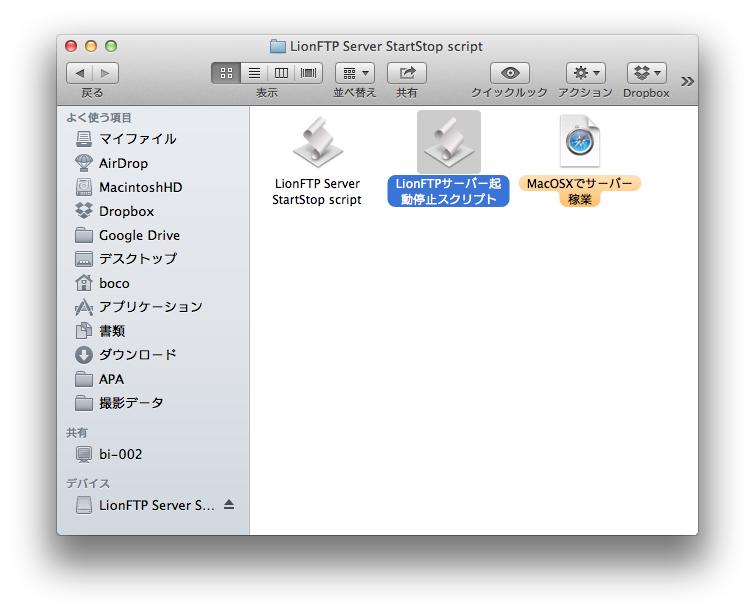Eject the LionFTP Server disk
The height and width of the screenshot is (614, 755).
click(229, 505)
